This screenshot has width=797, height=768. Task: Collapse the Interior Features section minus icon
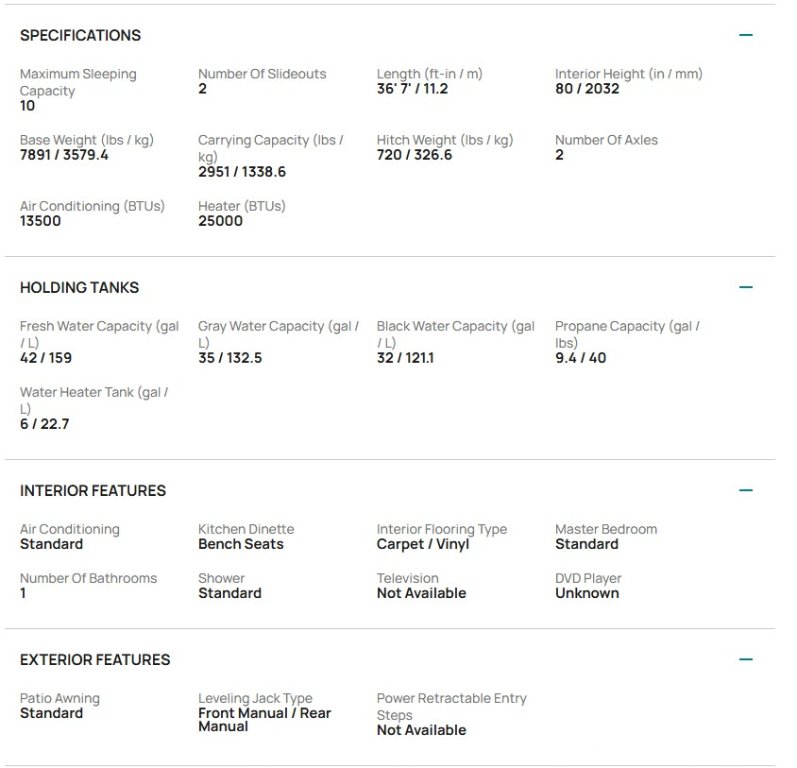(746, 490)
